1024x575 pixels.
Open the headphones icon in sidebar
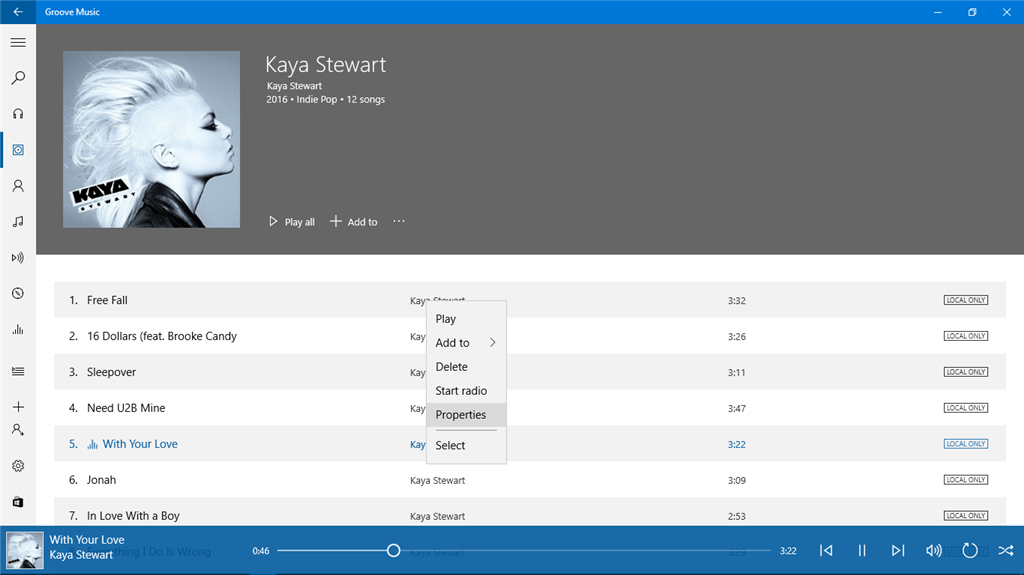click(18, 114)
